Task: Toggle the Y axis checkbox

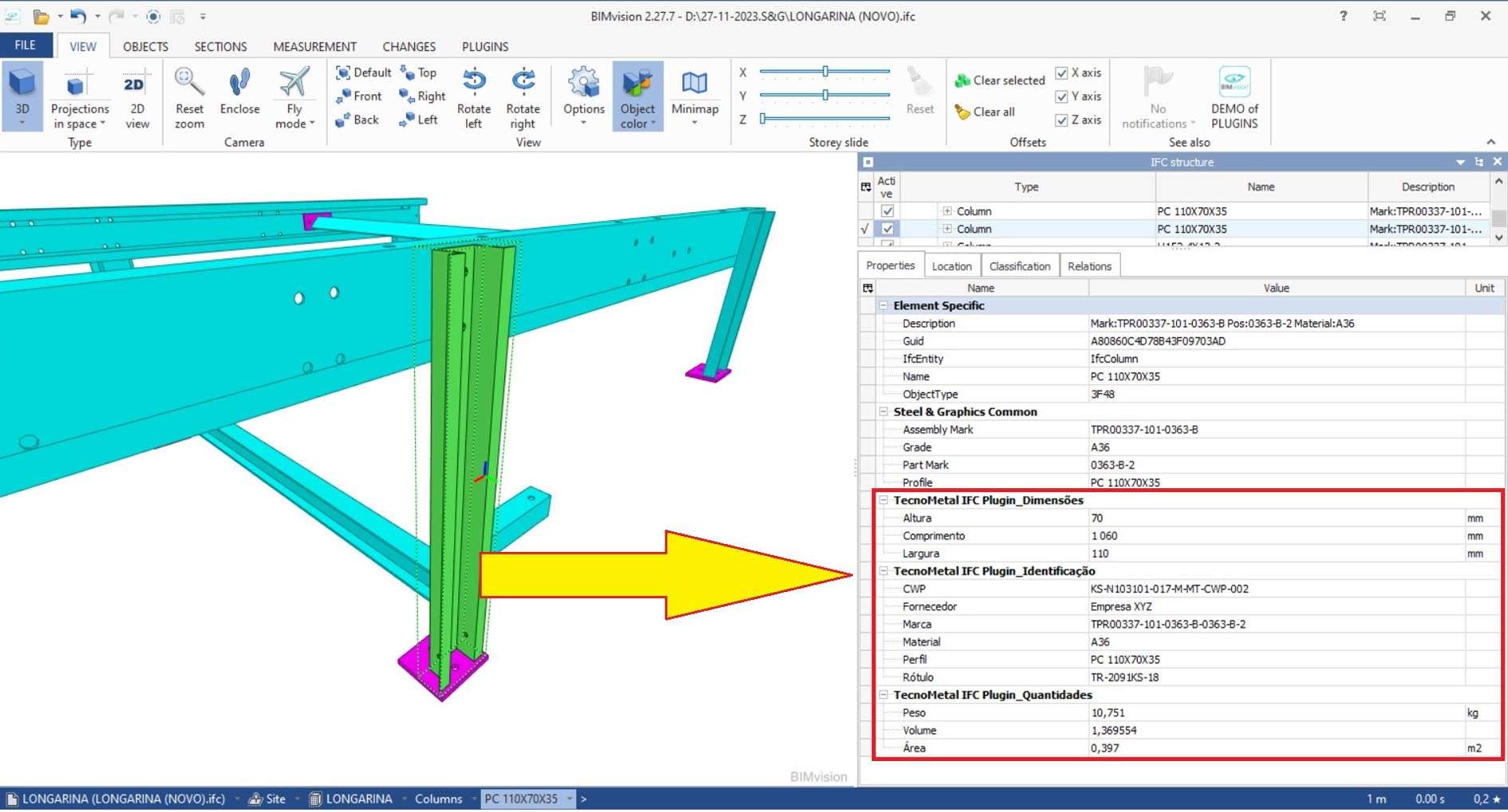Action: (x=1062, y=97)
